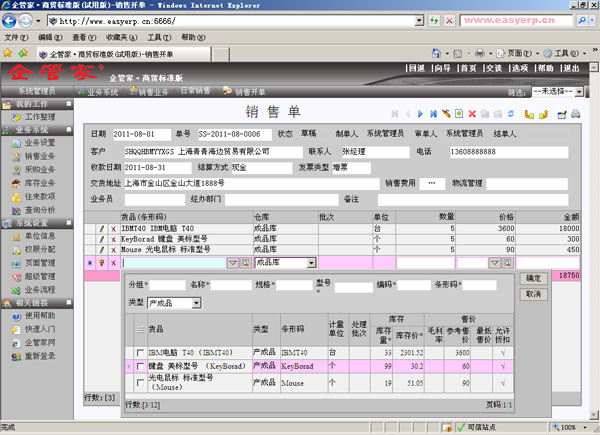This screenshot has width=600, height=435.
Task: Click 取消 button in product picker
Action: pos(533,294)
